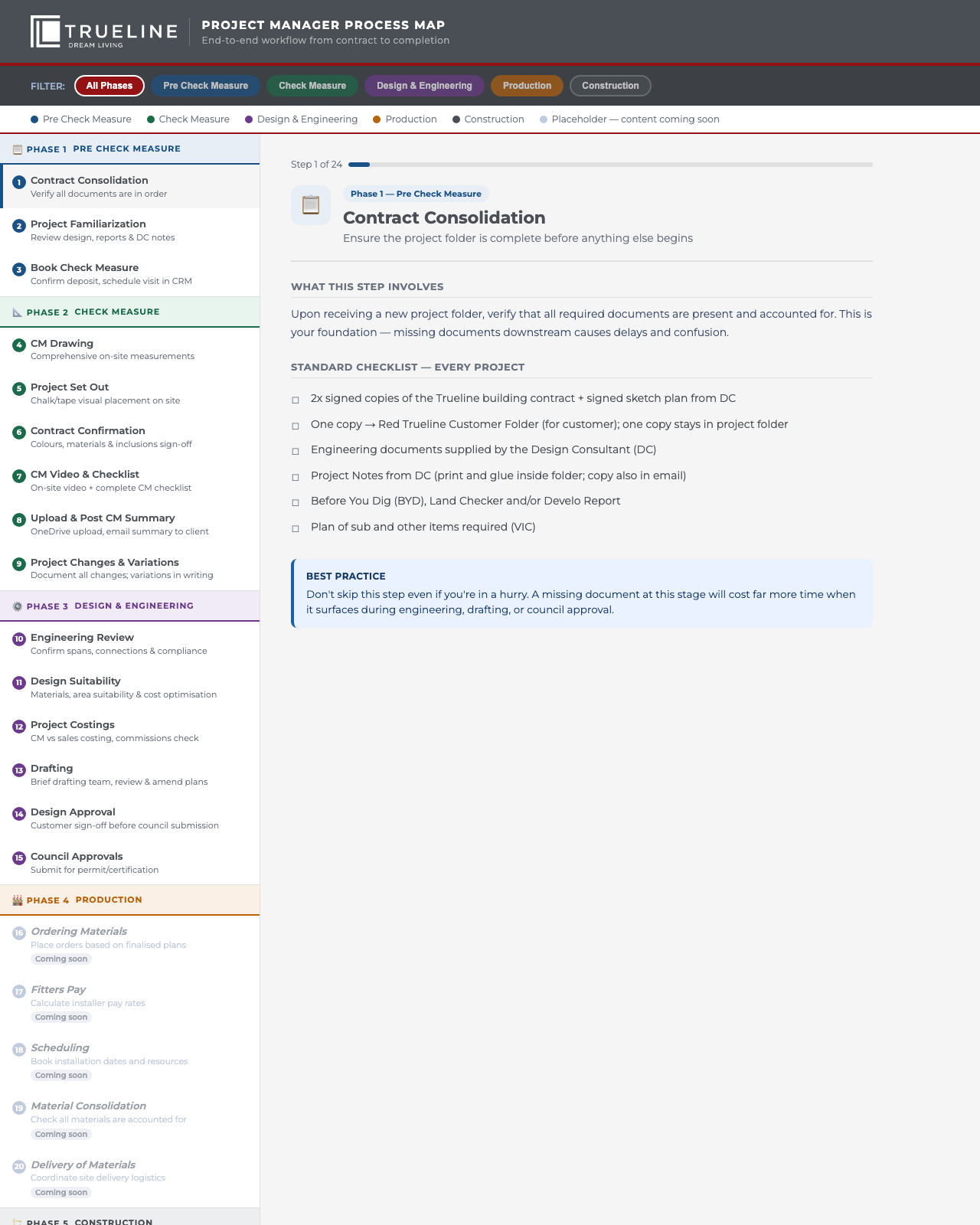Viewport: 980px width, 1225px height.
Task: Click the Best Practice callout heading
Action: [x=346, y=577]
